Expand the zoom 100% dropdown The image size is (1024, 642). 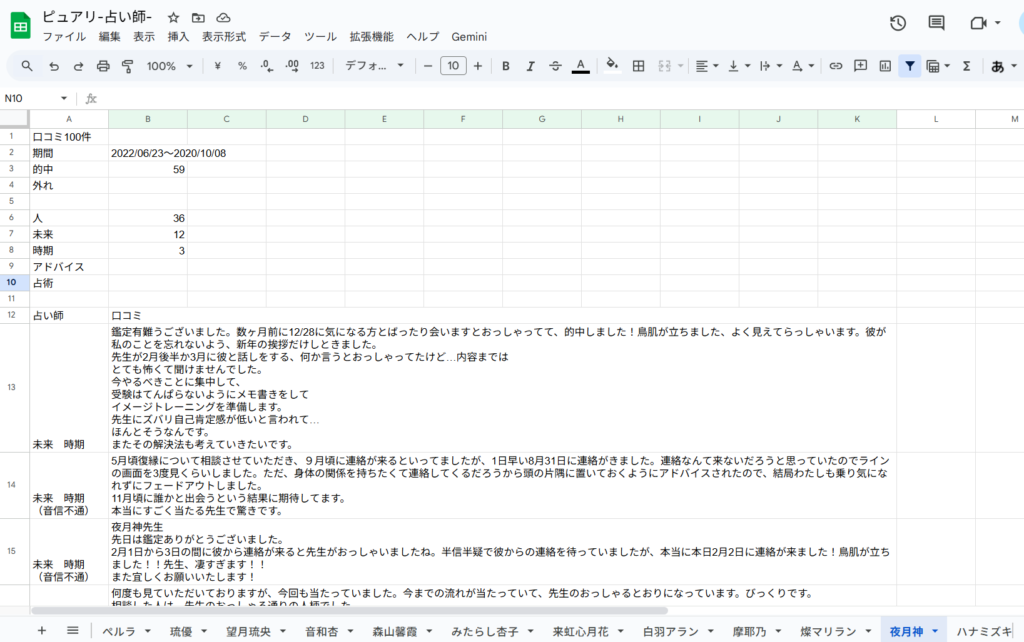click(x=169, y=66)
